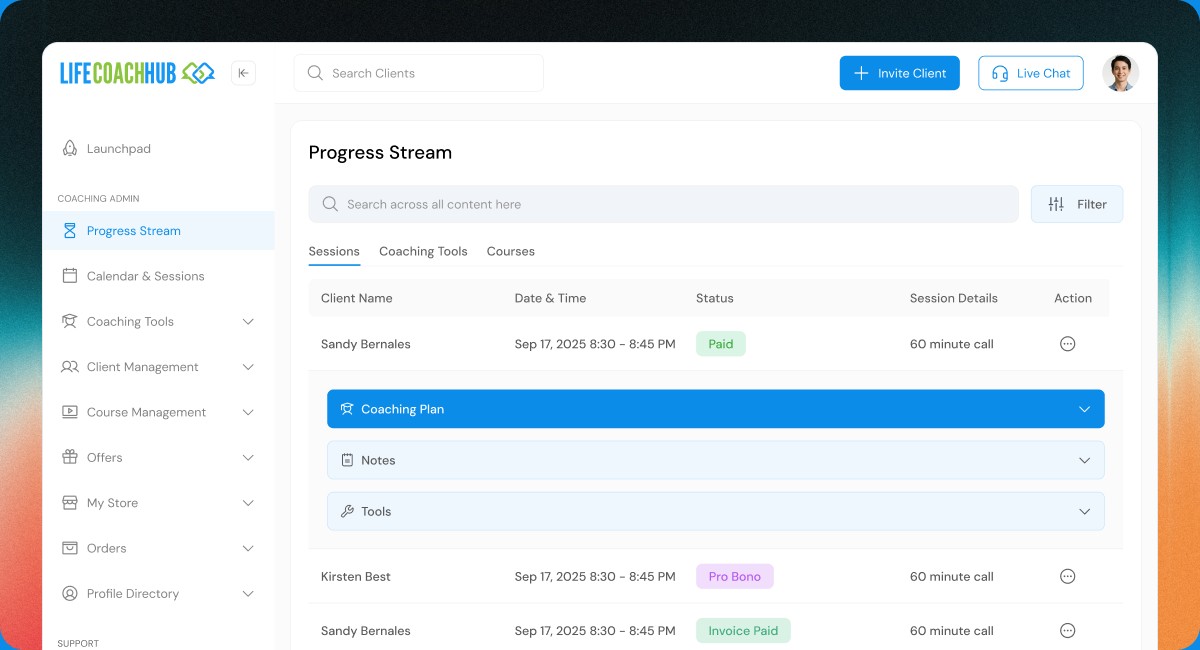Image resolution: width=1200 pixels, height=650 pixels.
Task: Expand the Tools accordion chevron
Action: [x=1085, y=511]
